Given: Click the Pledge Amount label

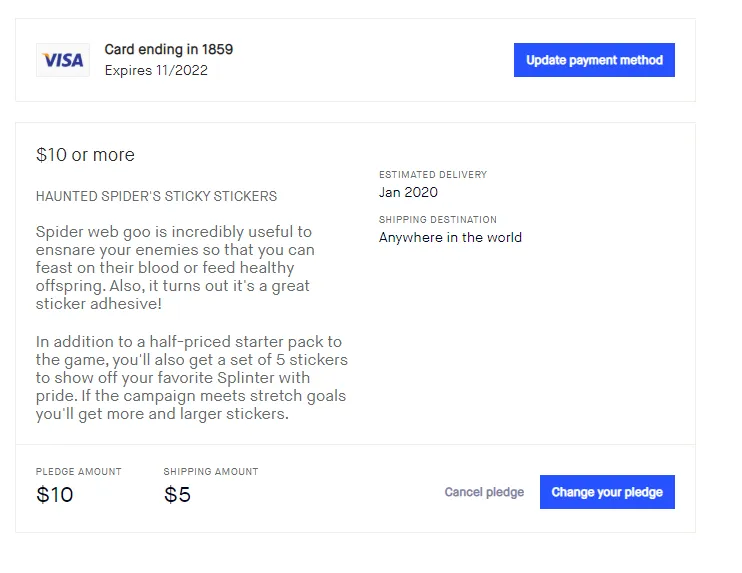Looking at the screenshot, I should (x=79, y=472).
